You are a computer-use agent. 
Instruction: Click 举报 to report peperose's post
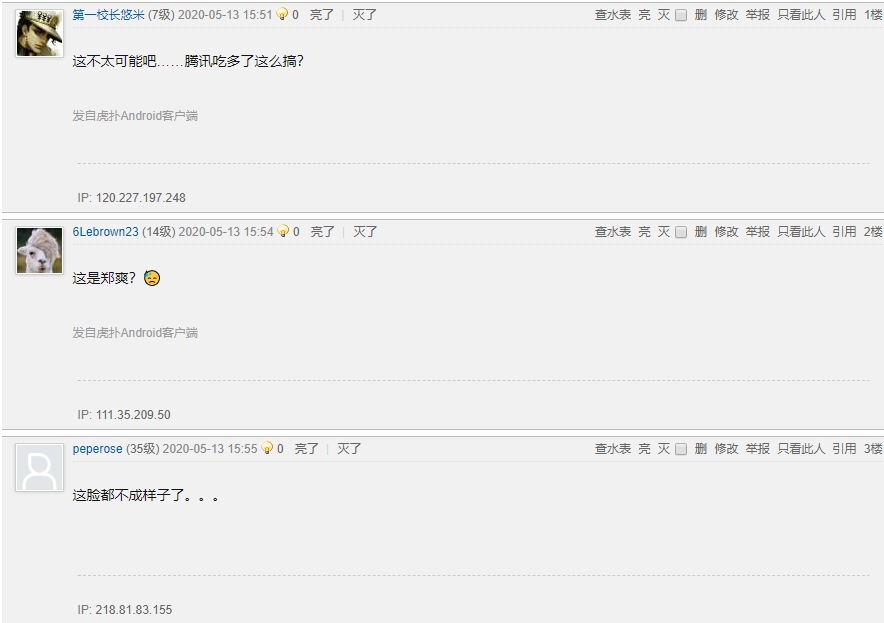tap(758, 449)
